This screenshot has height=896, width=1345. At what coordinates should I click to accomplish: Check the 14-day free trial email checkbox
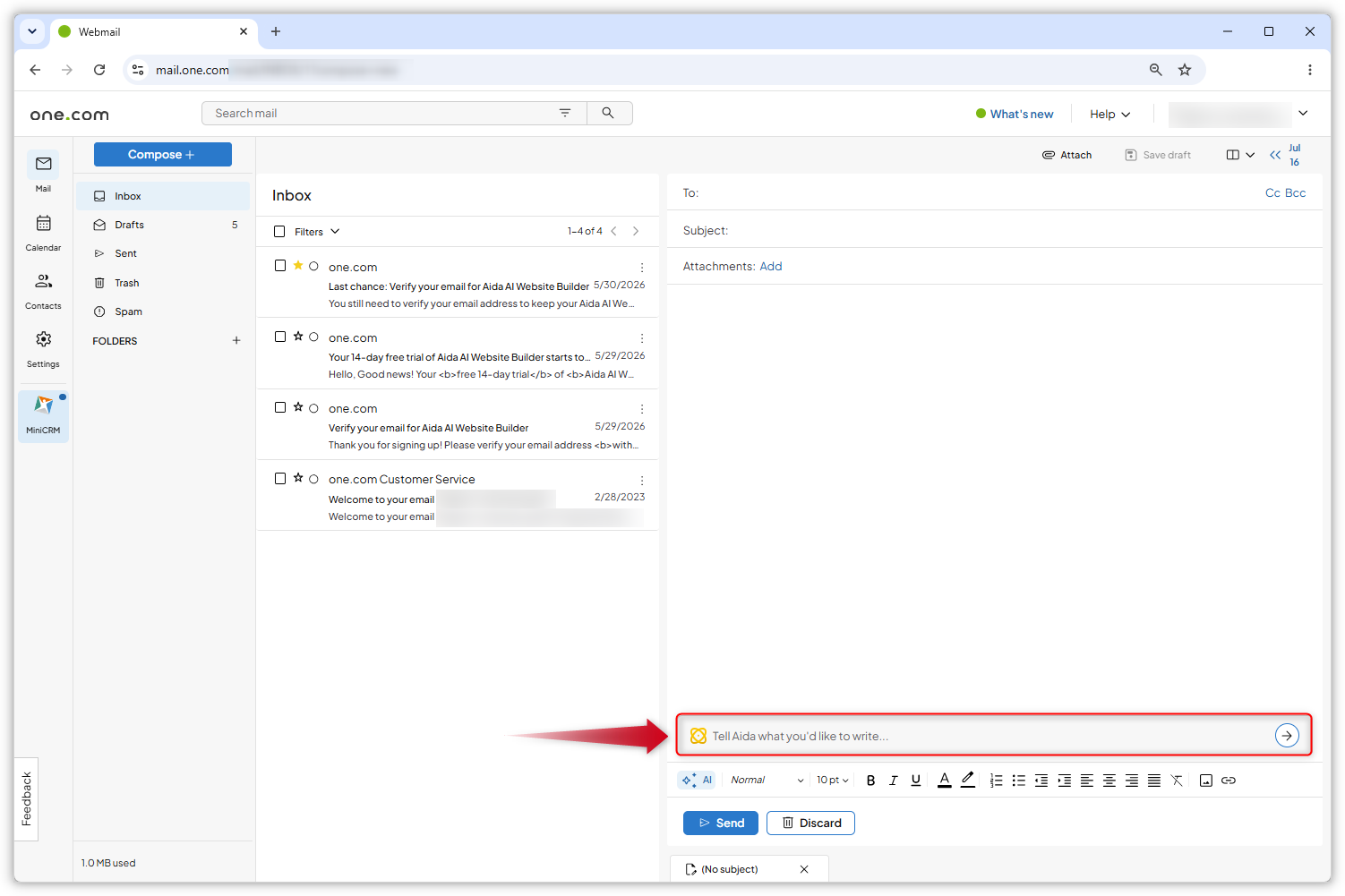[x=280, y=337]
